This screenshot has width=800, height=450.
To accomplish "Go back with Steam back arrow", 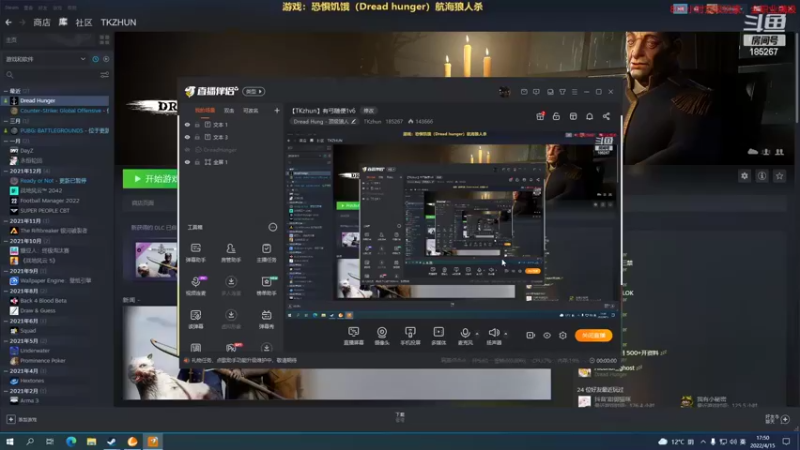I will tap(9, 22).
